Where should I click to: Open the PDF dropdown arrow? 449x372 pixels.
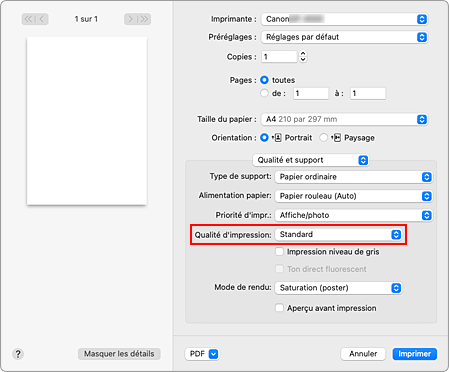pyautogui.click(x=213, y=354)
